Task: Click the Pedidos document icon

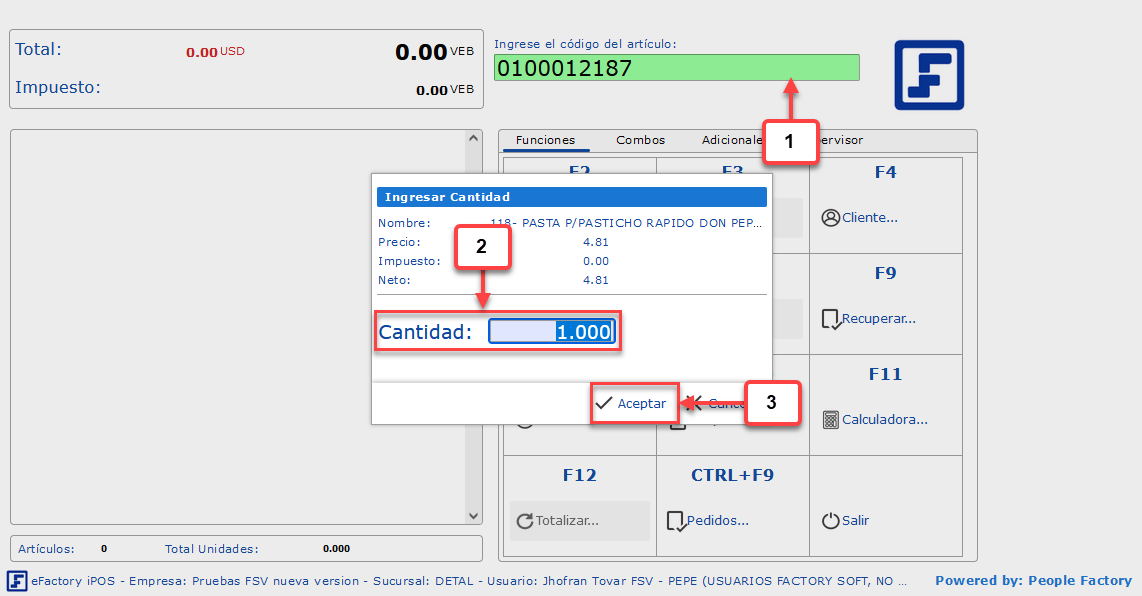Action: tap(676, 521)
